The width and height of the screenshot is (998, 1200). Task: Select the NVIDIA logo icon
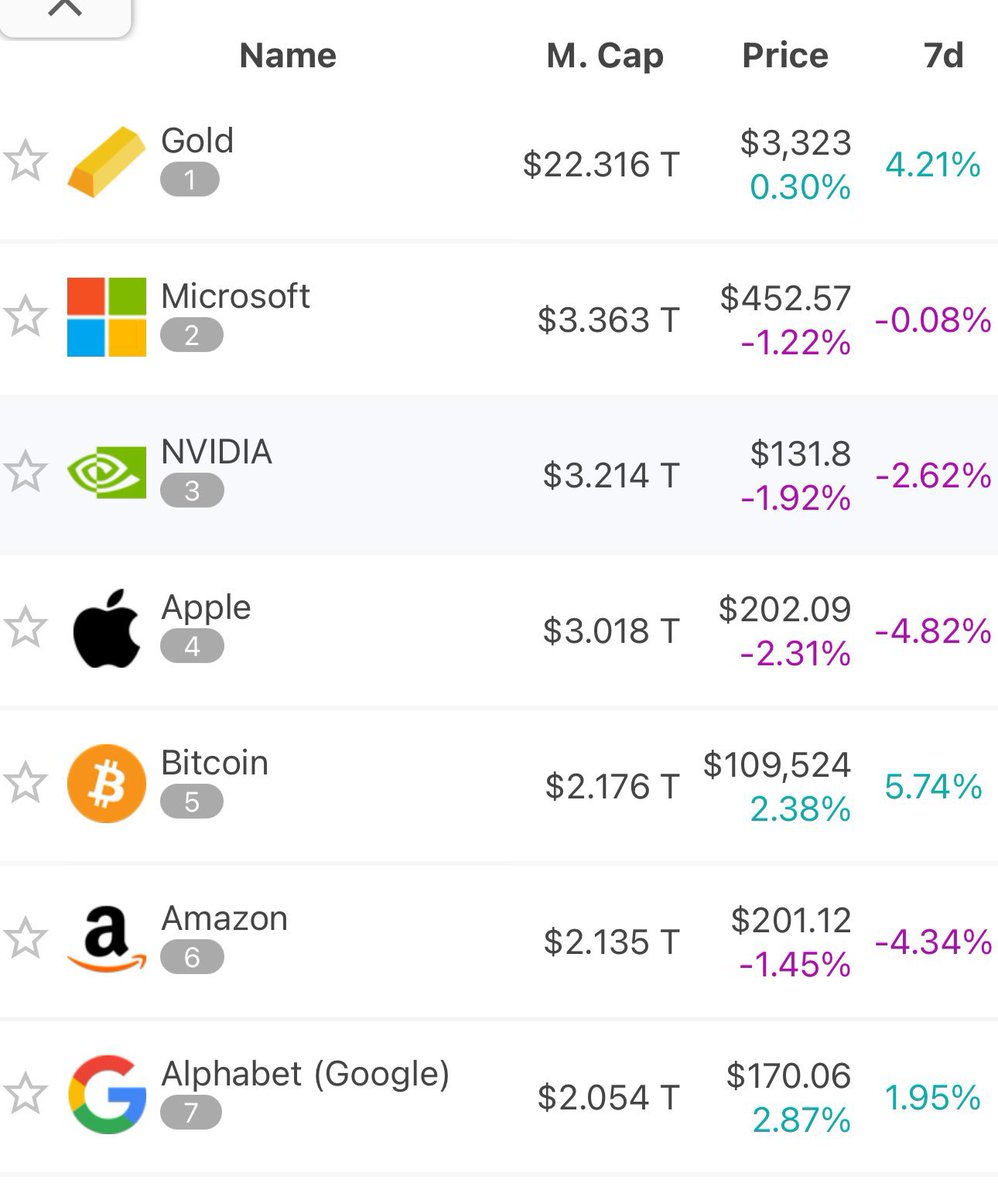[106, 472]
